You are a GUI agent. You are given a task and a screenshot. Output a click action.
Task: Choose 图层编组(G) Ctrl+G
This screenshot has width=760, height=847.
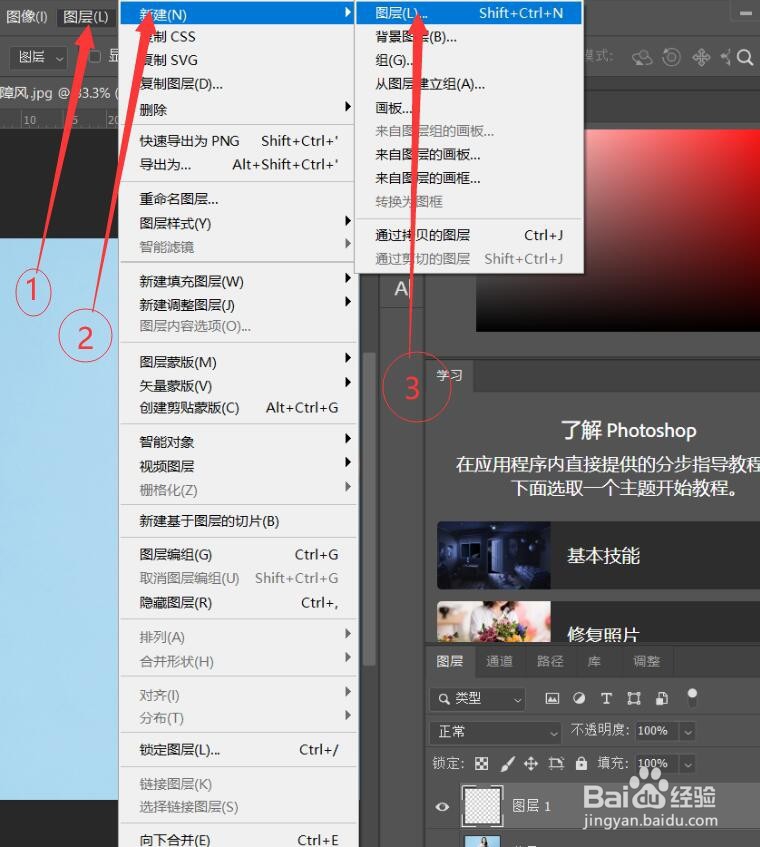pyautogui.click(x=237, y=555)
